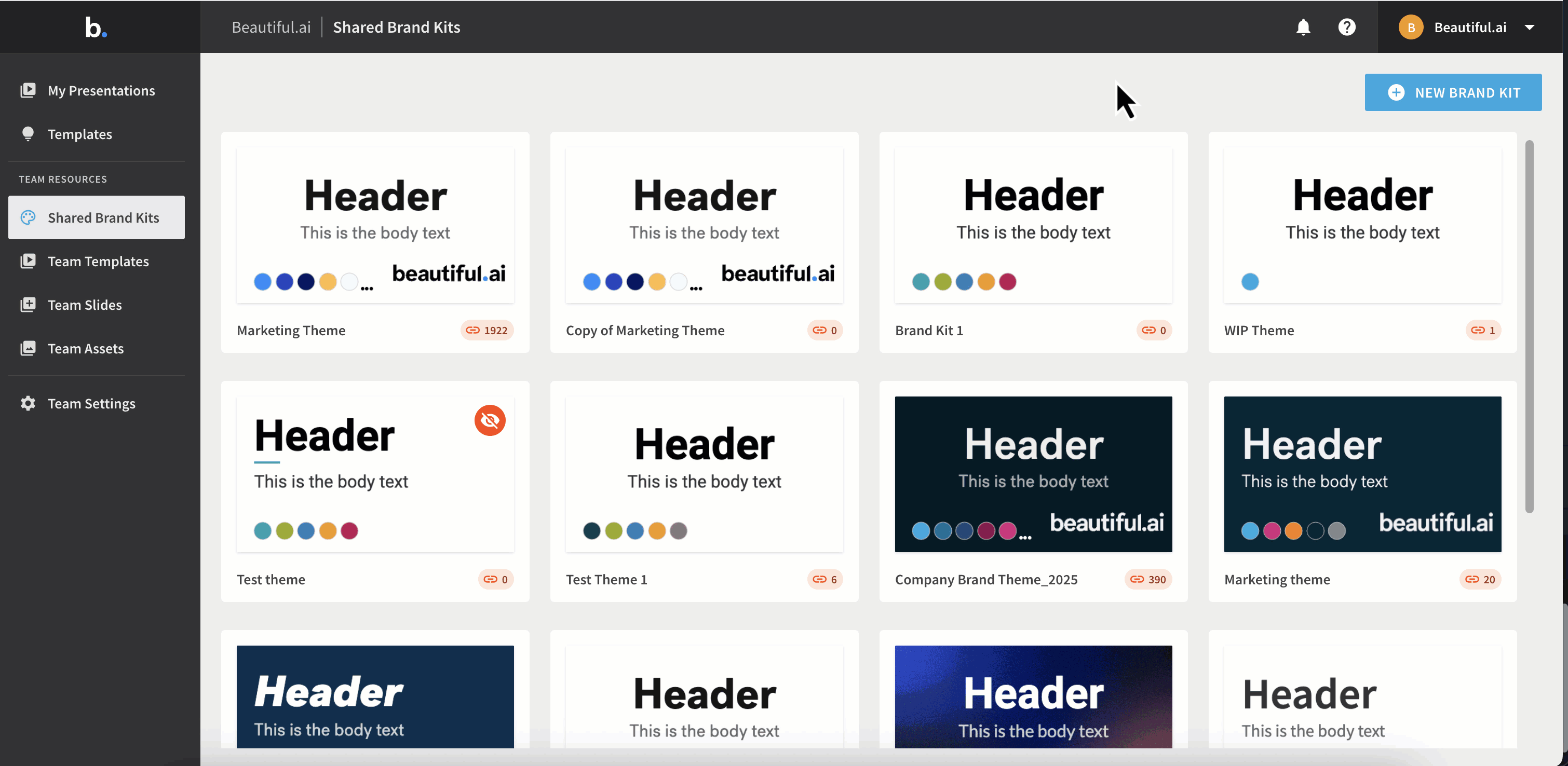
Task: Click the Team Settings gear icon
Action: point(28,403)
